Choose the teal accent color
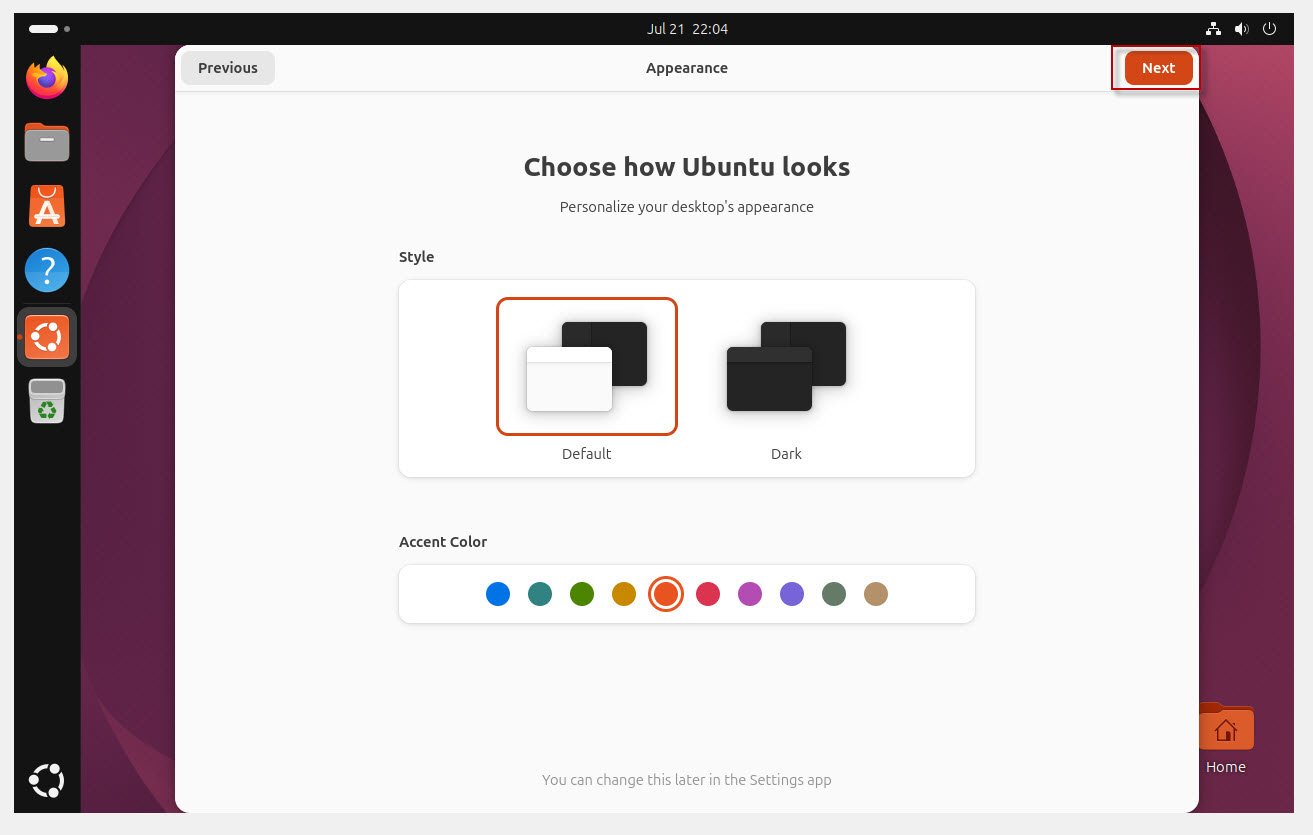The height and width of the screenshot is (835, 1313). [x=540, y=594]
